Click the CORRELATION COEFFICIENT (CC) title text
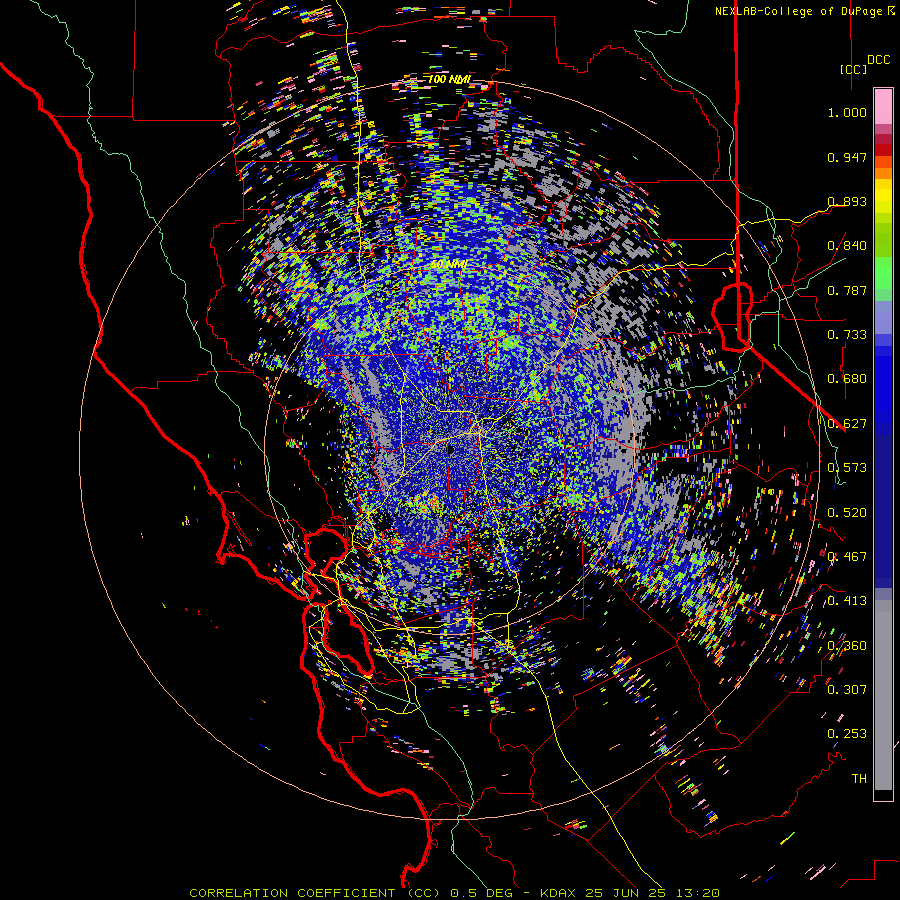Viewport: 900px width, 900px height. (x=315, y=893)
